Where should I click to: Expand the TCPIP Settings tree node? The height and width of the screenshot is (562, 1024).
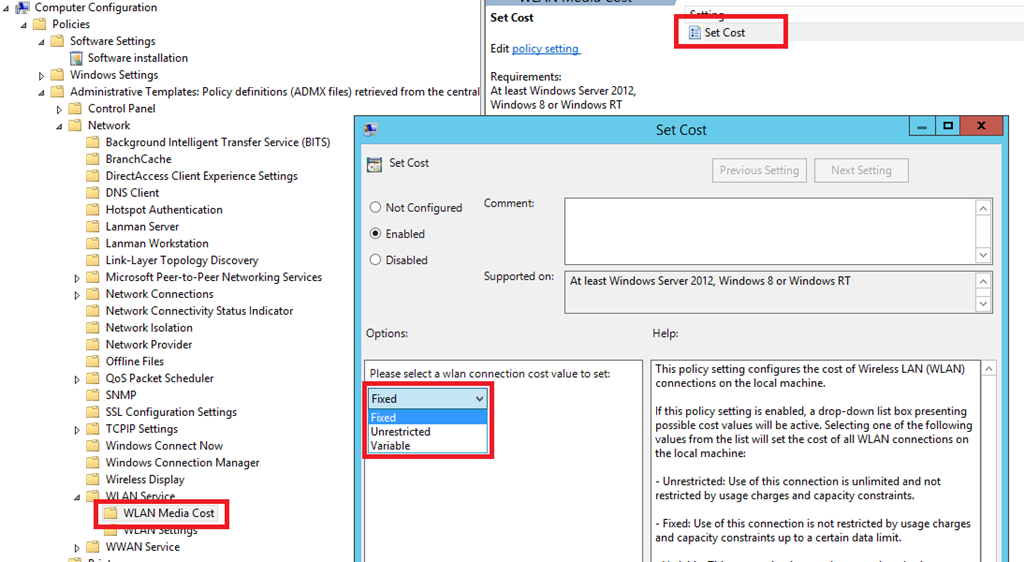(78, 429)
